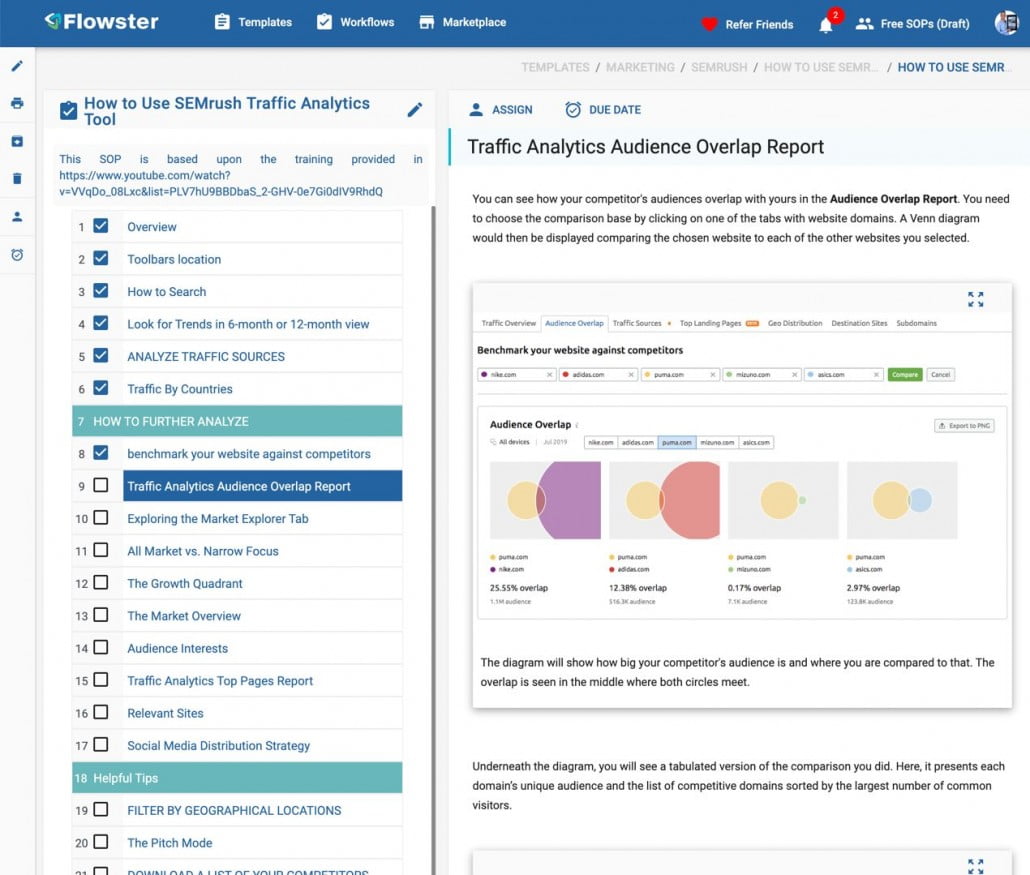
Task: Go to MARKETING breadcrumb
Action: [640, 67]
